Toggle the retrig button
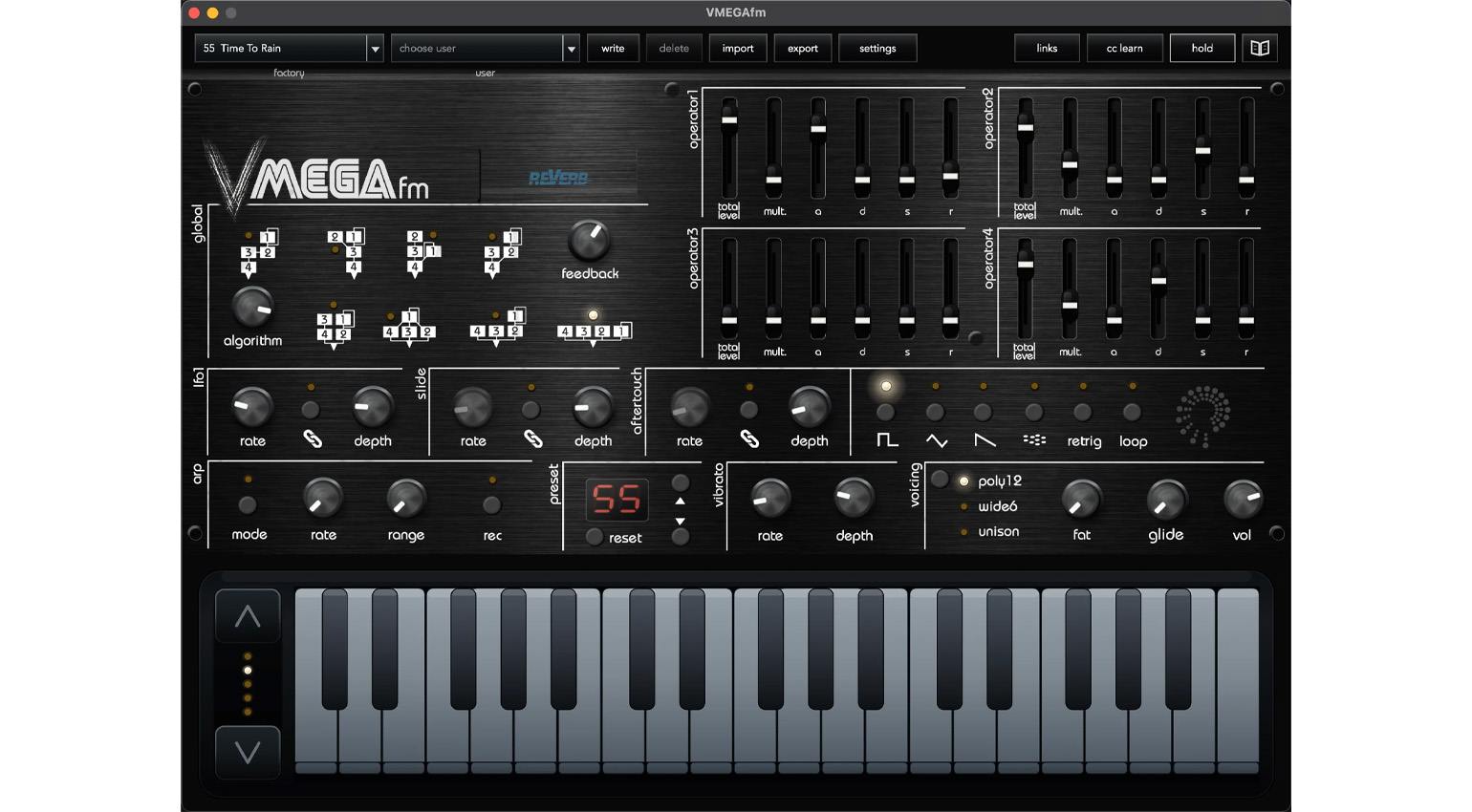Image resolution: width=1472 pixels, height=812 pixels. [x=1082, y=413]
